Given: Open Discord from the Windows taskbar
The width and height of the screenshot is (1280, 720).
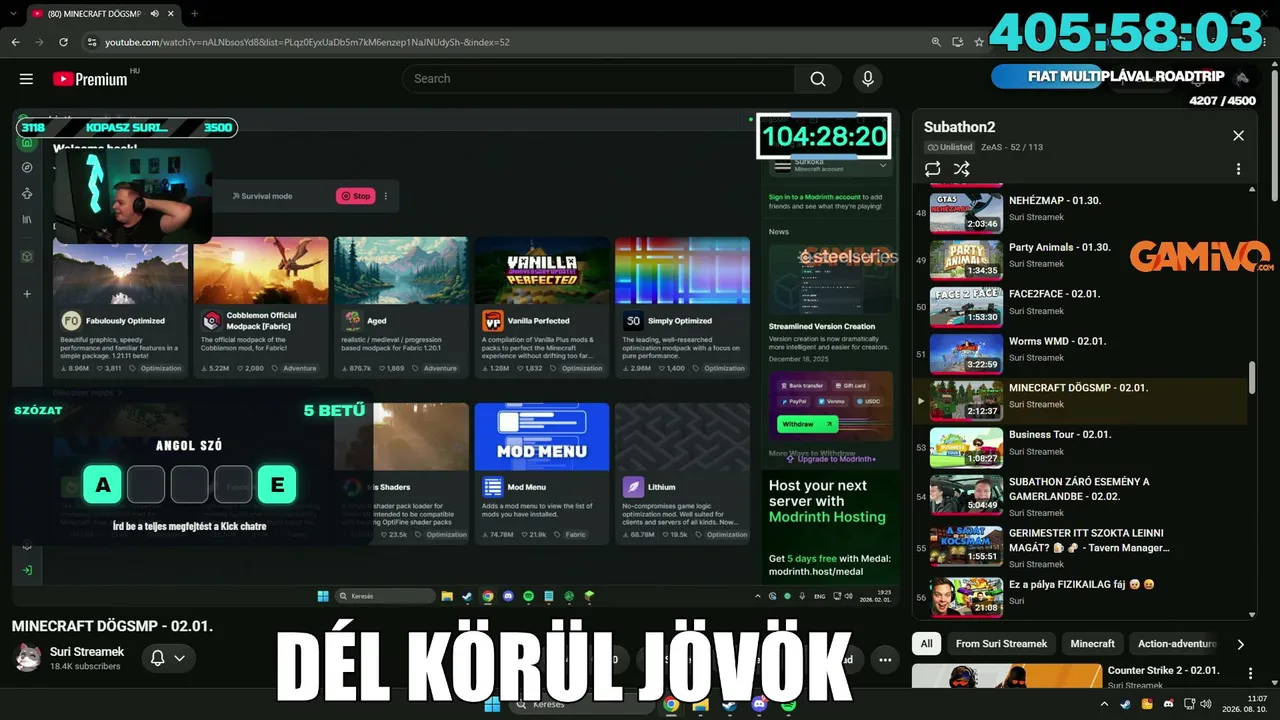Looking at the screenshot, I should pyautogui.click(x=758, y=705).
